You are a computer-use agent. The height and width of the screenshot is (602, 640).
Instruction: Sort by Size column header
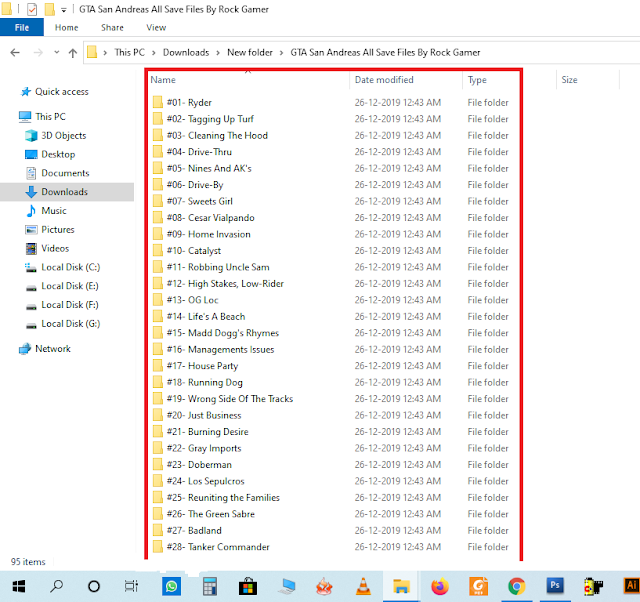pyautogui.click(x=569, y=80)
